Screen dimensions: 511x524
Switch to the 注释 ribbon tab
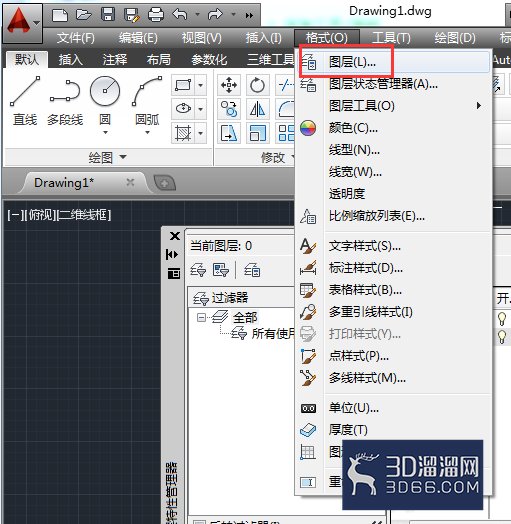tap(115, 59)
